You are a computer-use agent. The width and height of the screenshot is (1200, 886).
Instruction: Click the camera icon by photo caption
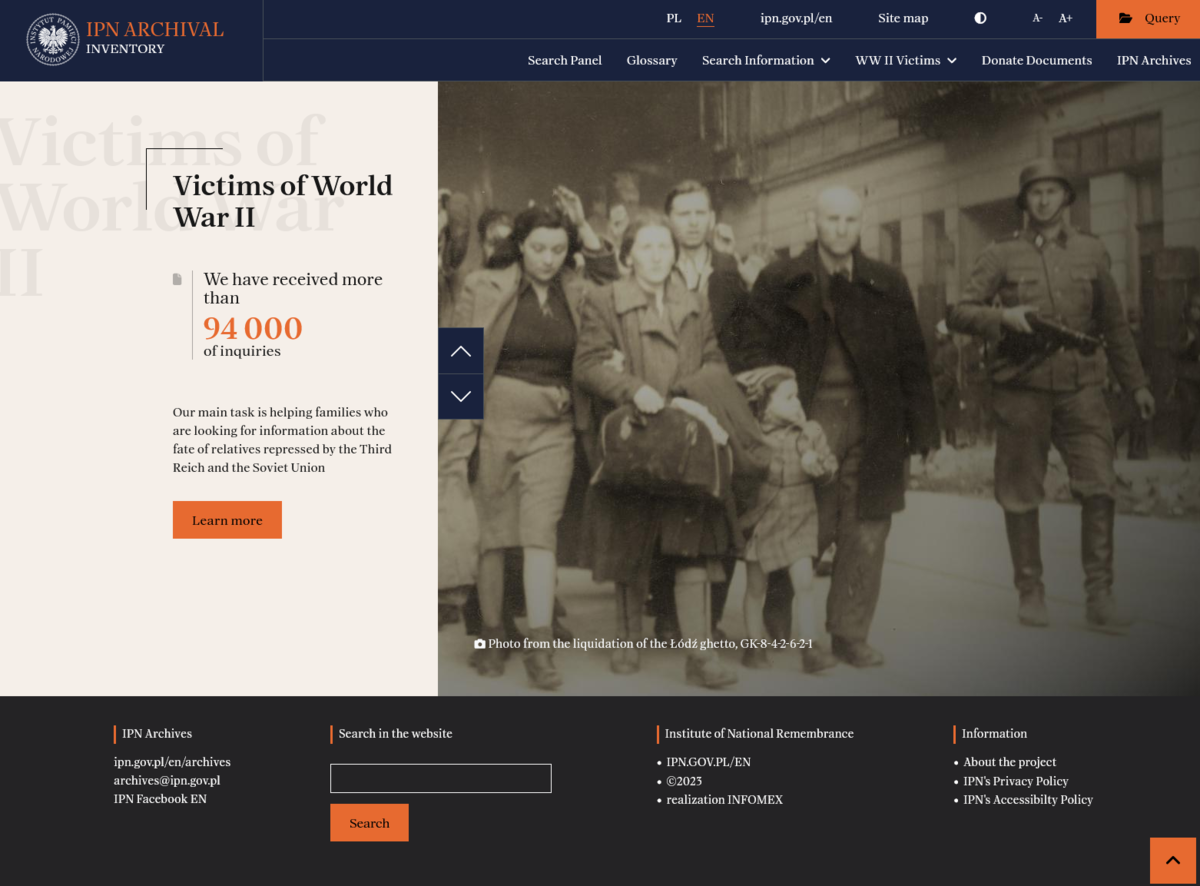click(x=480, y=644)
